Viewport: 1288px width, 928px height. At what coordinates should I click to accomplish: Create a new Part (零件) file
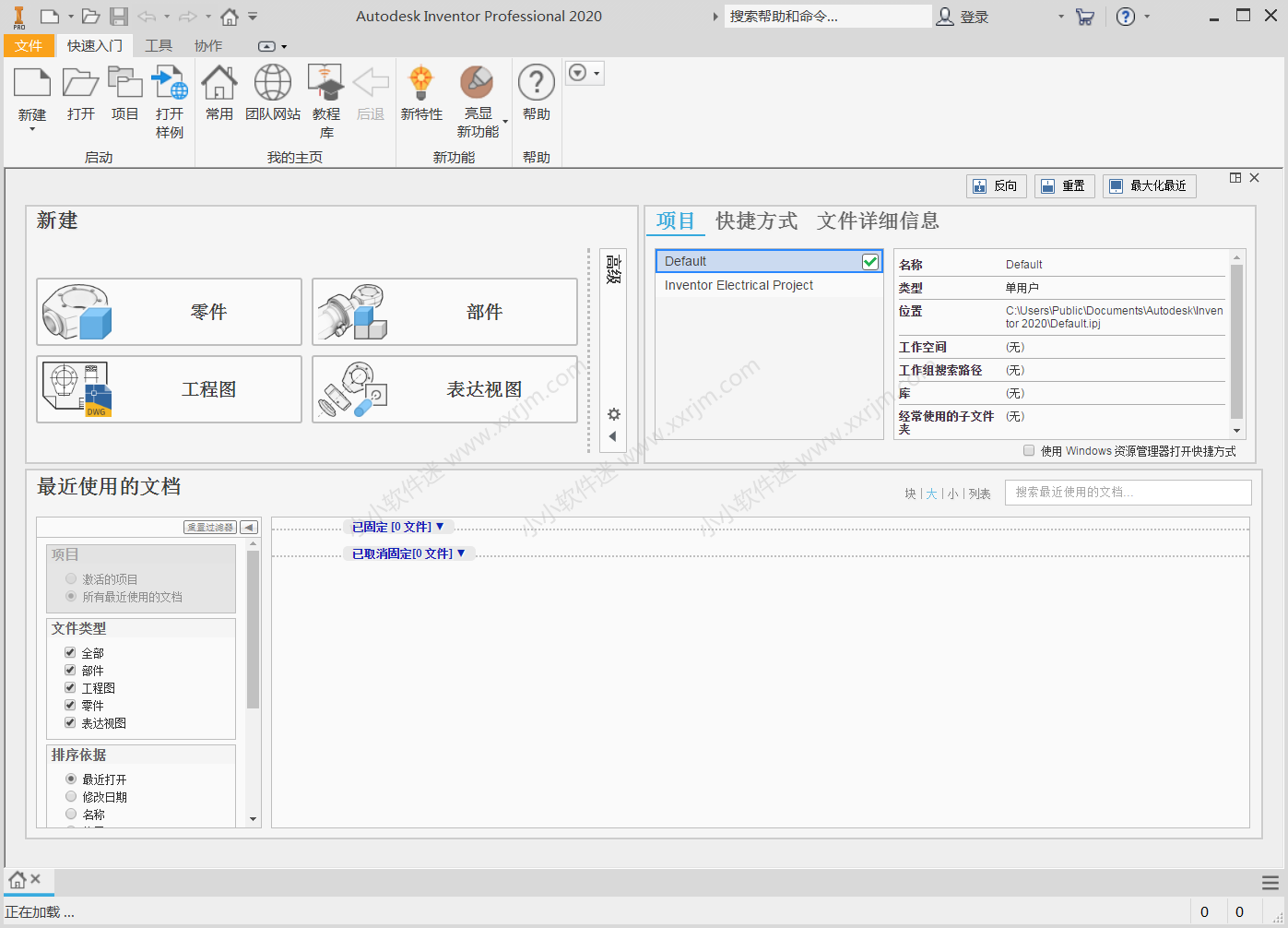click(170, 312)
